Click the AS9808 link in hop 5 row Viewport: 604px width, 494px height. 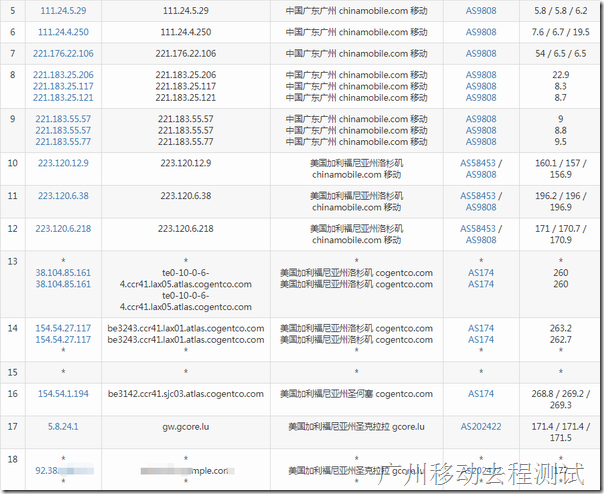coord(481,11)
